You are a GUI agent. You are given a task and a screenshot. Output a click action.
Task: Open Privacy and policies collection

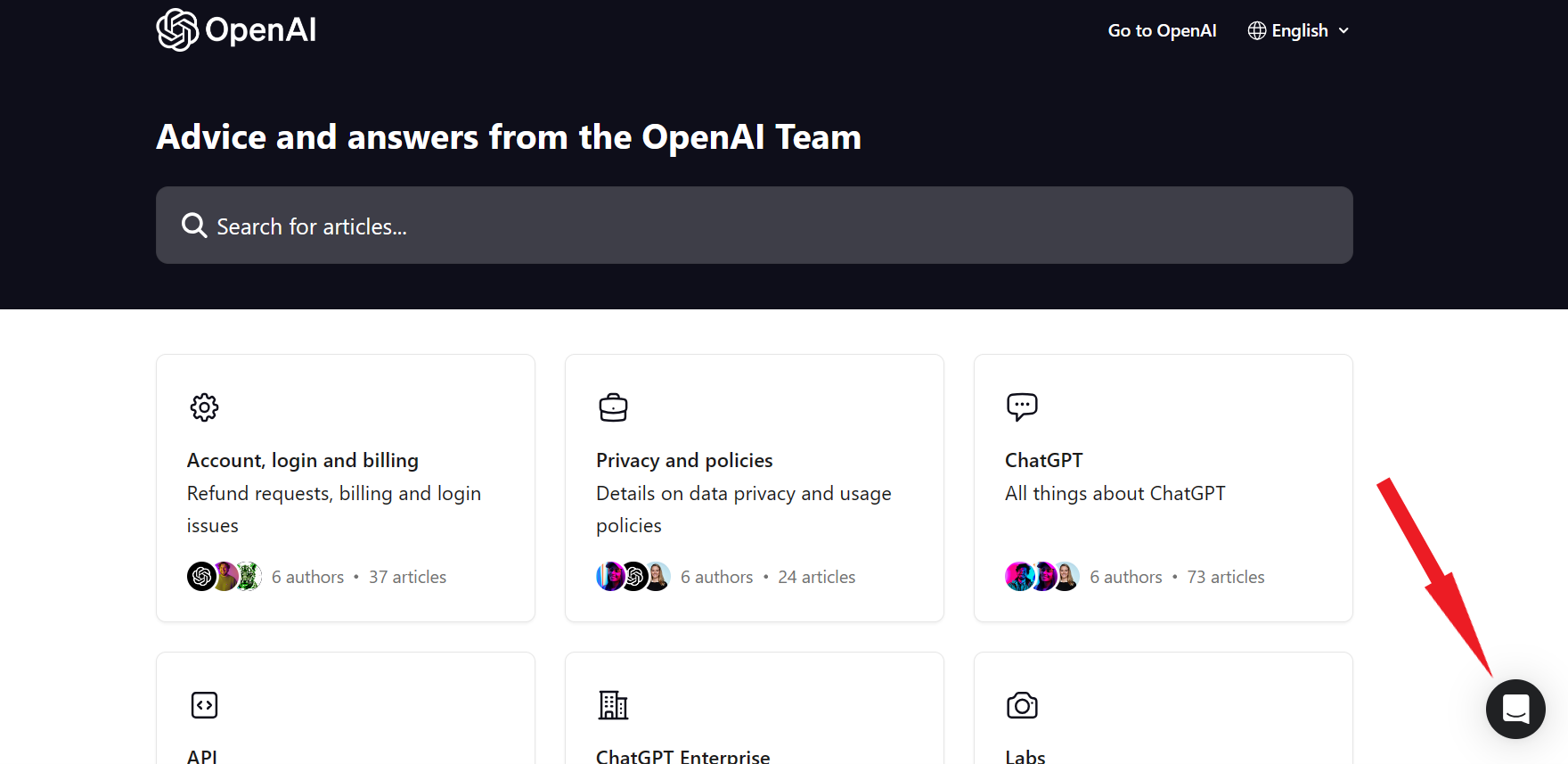click(x=683, y=460)
